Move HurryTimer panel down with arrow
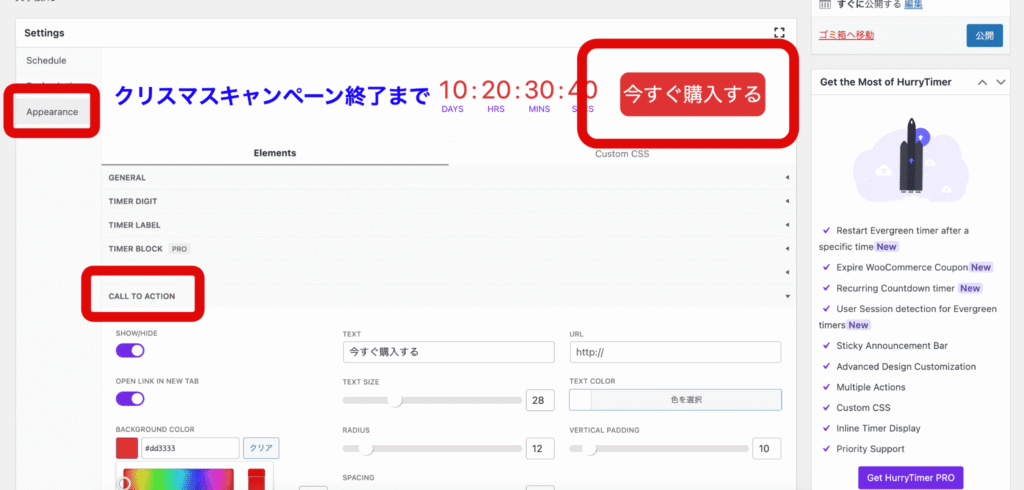 1001,82
